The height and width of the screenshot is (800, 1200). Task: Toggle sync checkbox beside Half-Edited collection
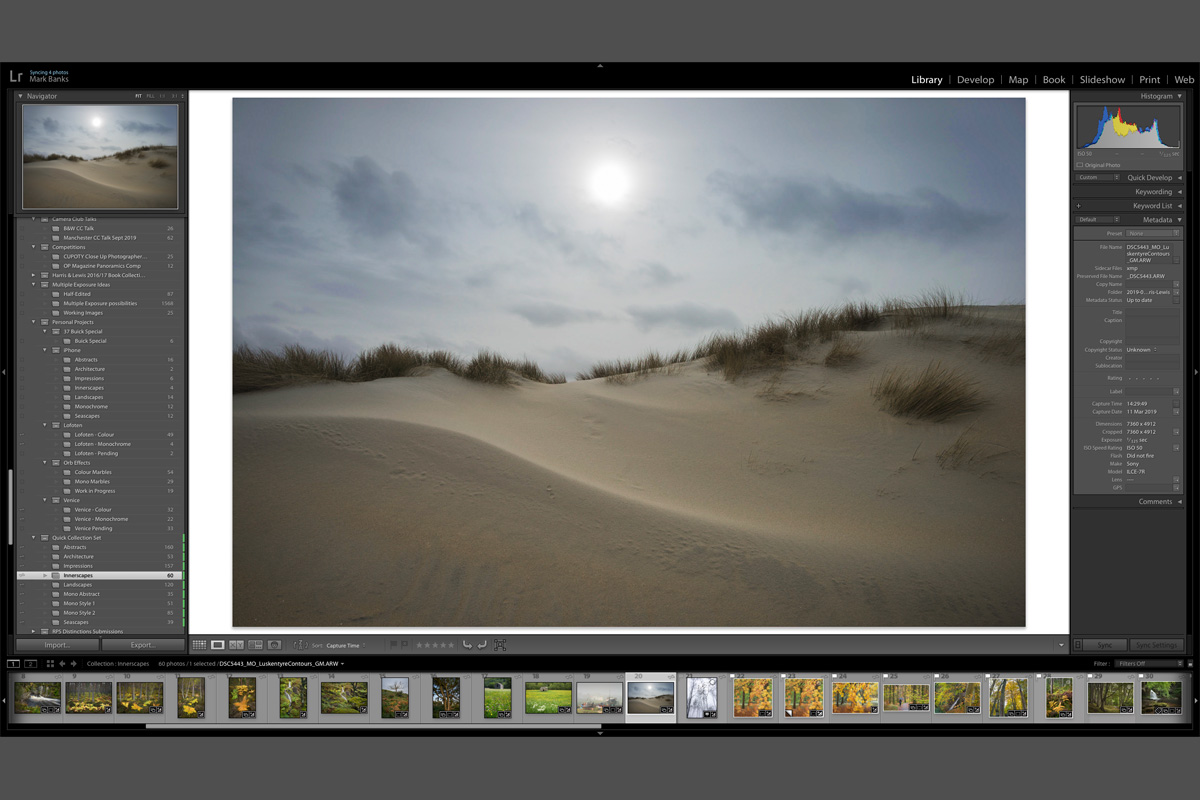click(22, 294)
